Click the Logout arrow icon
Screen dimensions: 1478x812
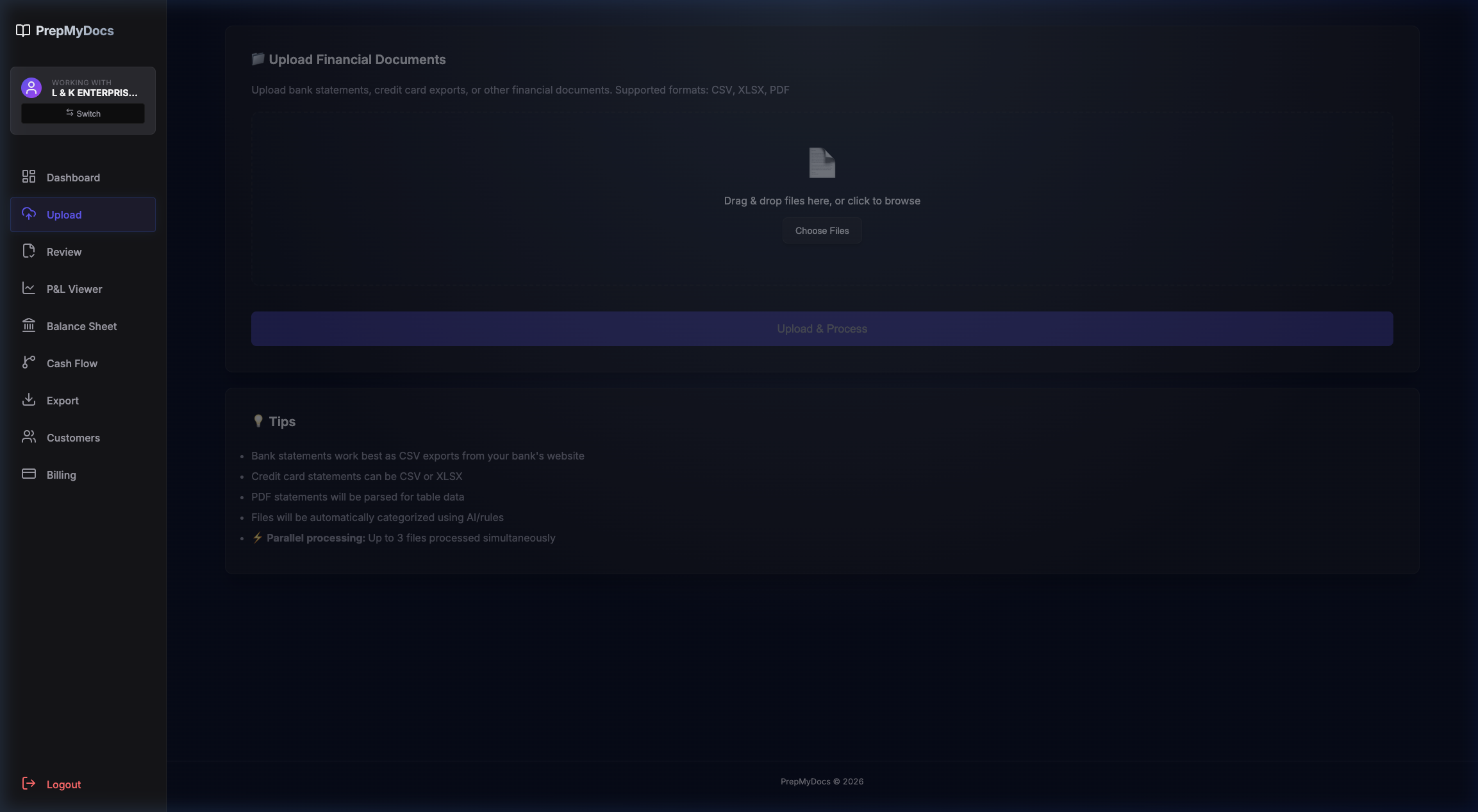click(29, 783)
